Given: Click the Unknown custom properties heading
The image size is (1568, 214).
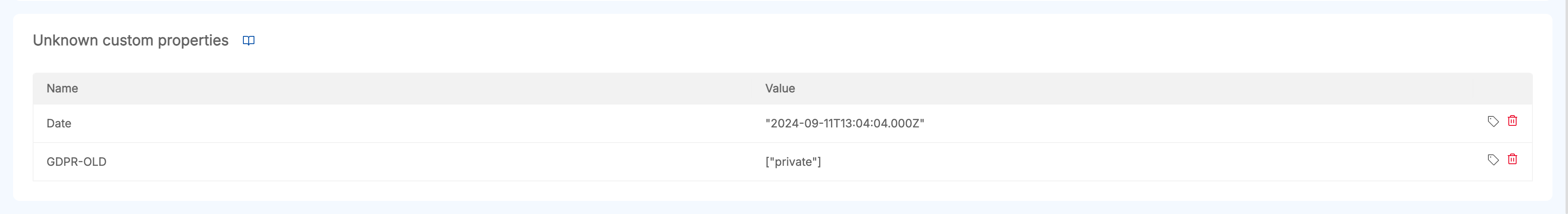Looking at the screenshot, I should click(130, 41).
